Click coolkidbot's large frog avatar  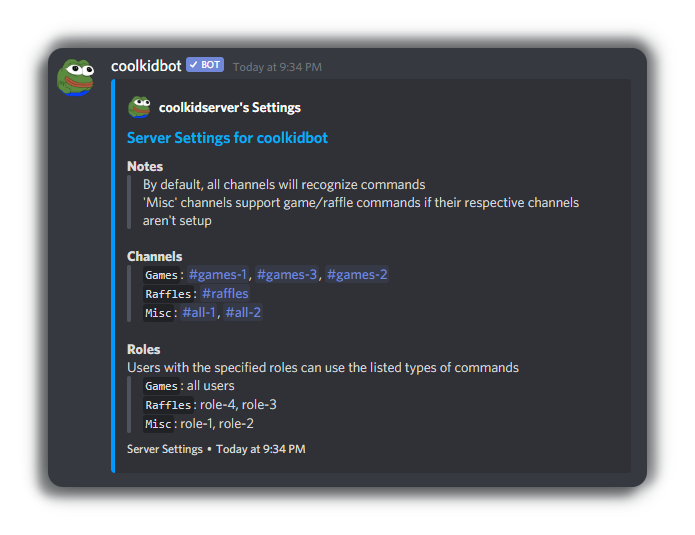(76, 77)
